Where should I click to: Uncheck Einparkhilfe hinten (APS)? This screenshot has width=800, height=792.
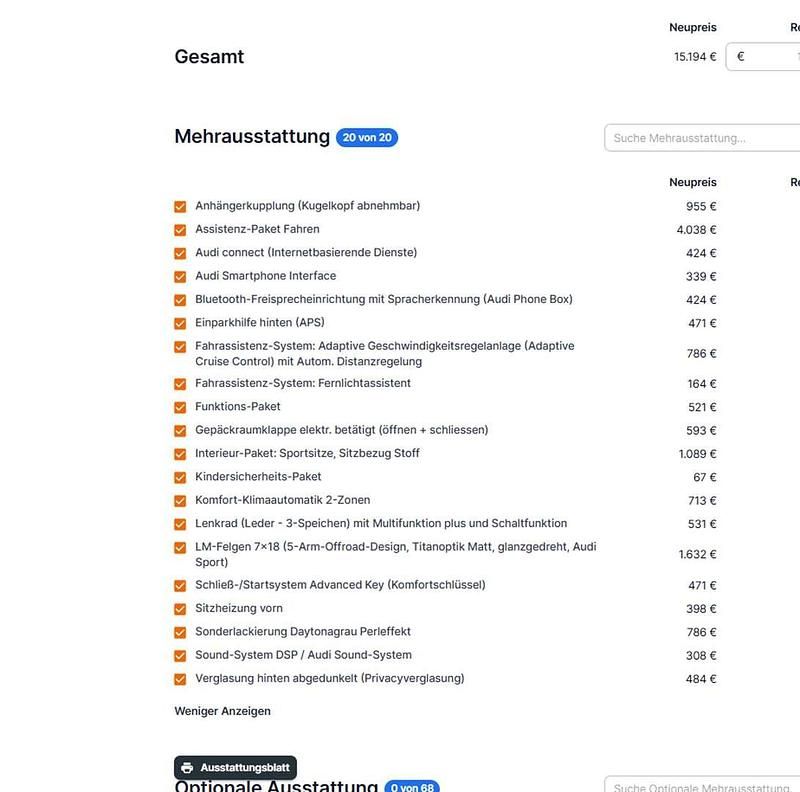180,324
